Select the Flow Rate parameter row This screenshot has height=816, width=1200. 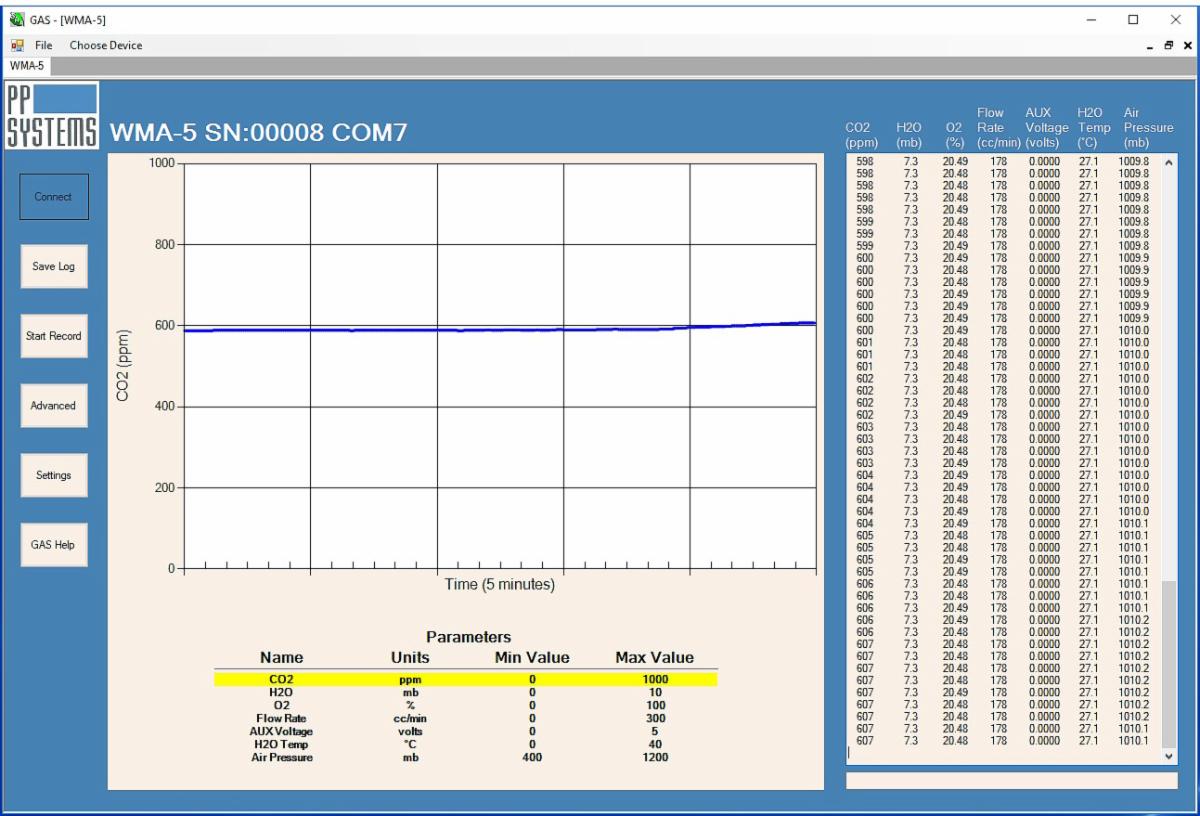pos(466,718)
